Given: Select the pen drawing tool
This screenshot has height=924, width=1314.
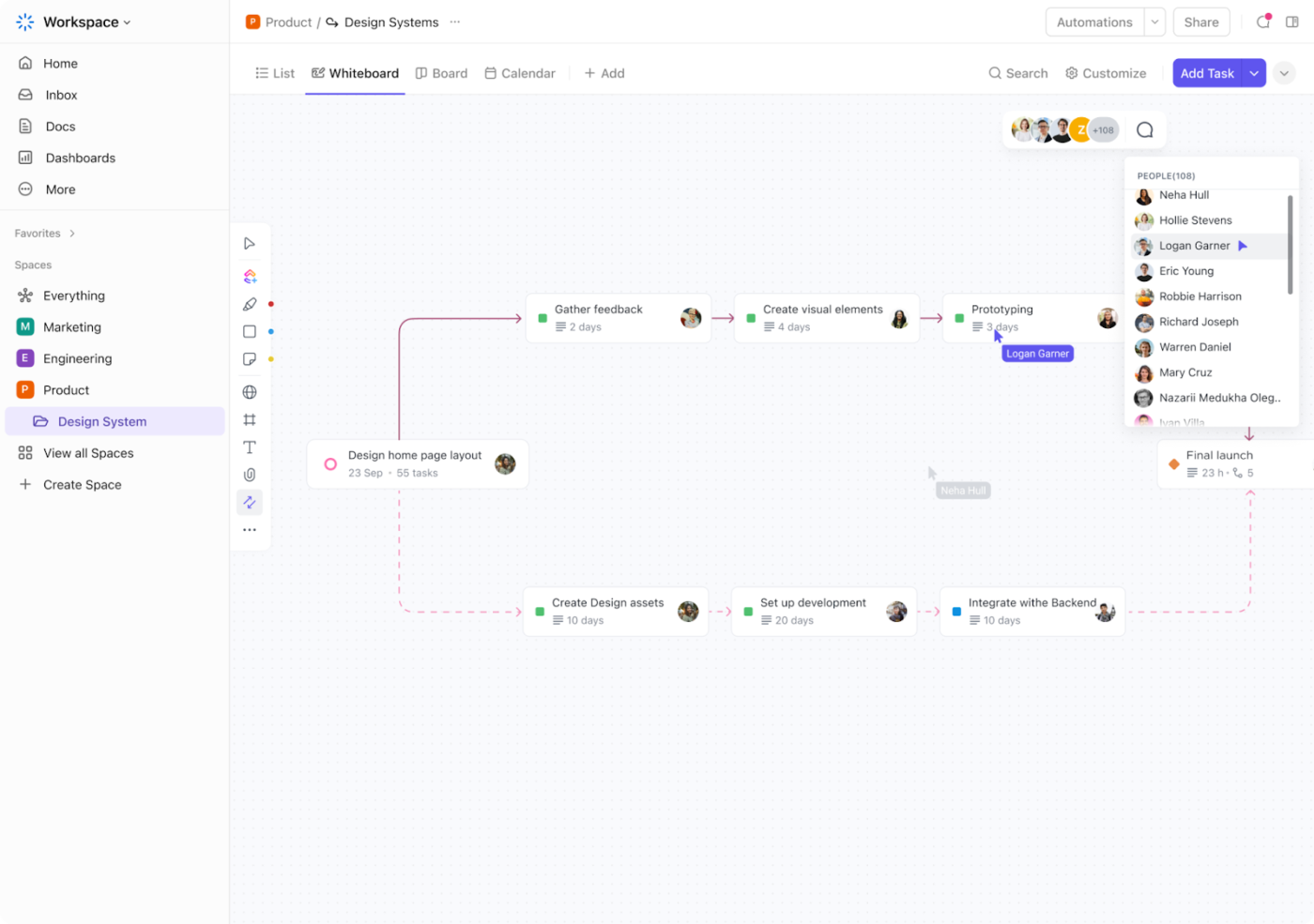Looking at the screenshot, I should tap(250, 304).
